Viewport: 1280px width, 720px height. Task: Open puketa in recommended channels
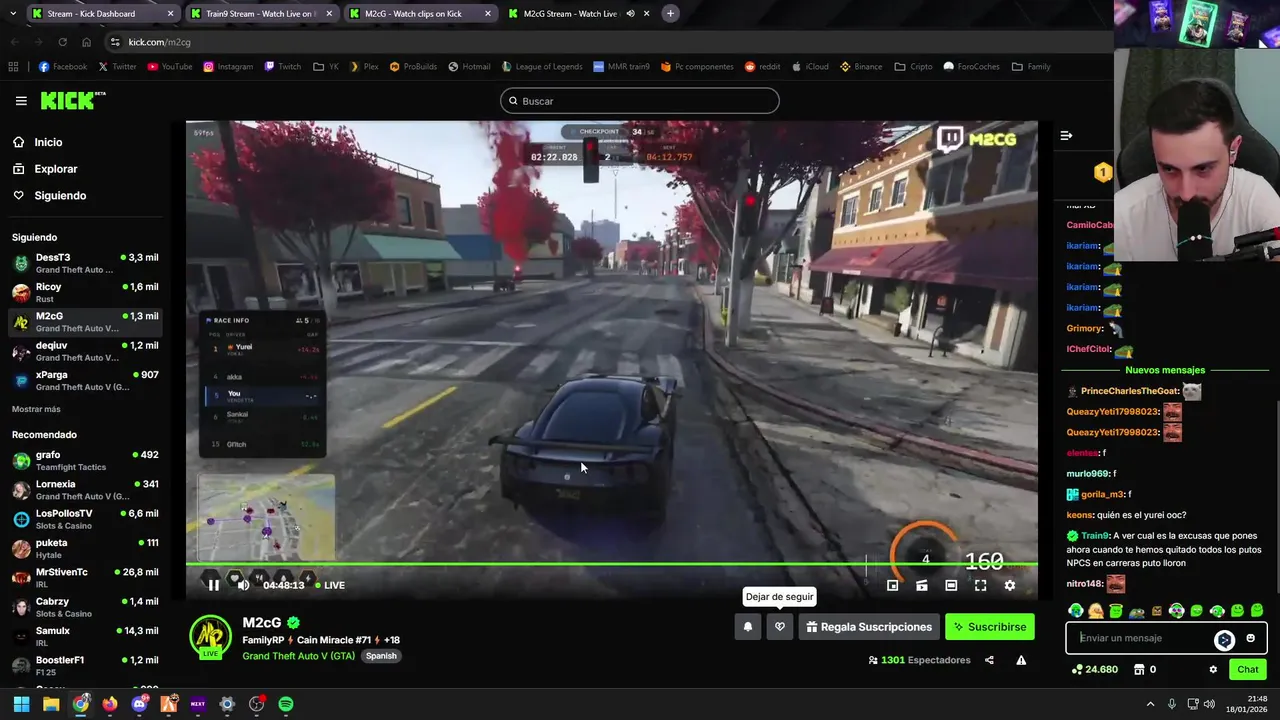pyautogui.click(x=85, y=548)
